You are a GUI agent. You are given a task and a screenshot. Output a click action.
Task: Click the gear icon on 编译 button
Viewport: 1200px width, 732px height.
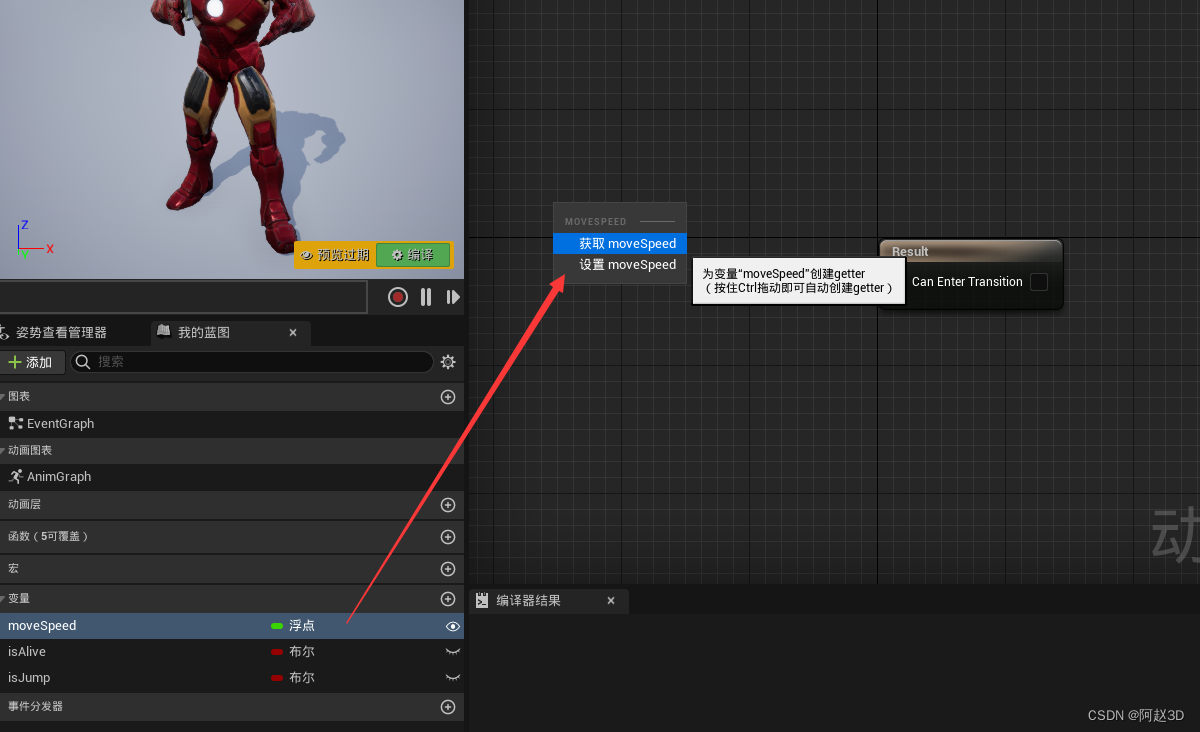tap(397, 255)
